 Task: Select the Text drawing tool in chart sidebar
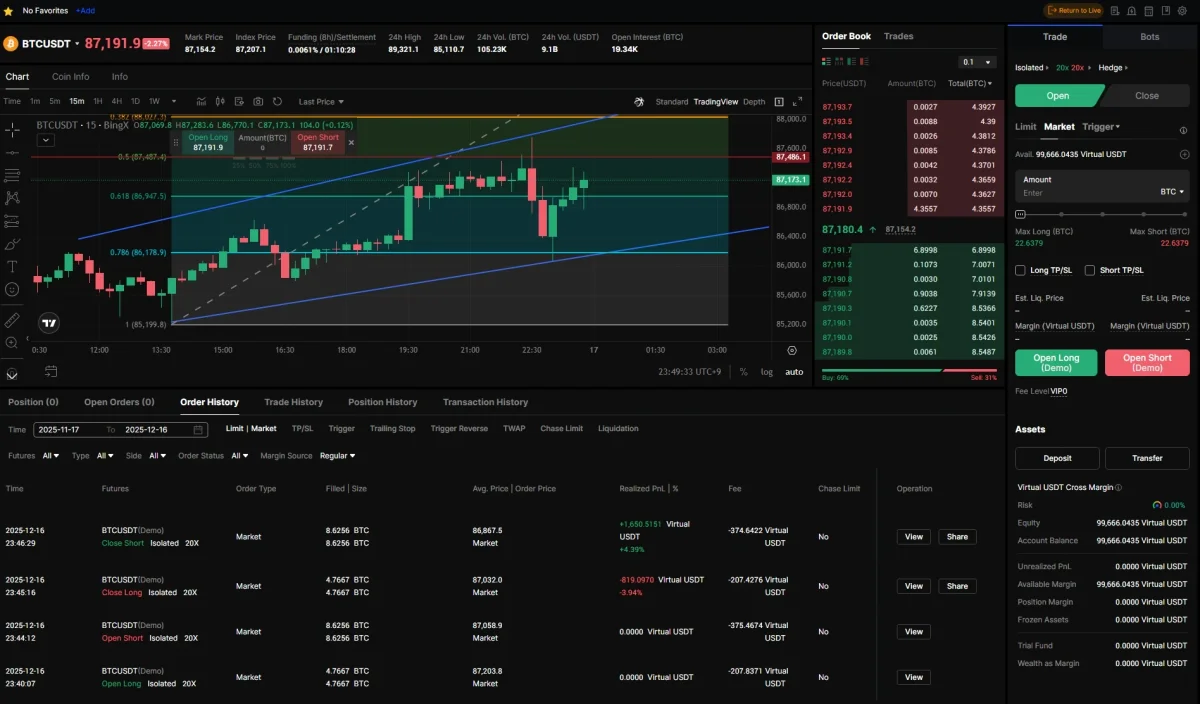click(x=12, y=266)
